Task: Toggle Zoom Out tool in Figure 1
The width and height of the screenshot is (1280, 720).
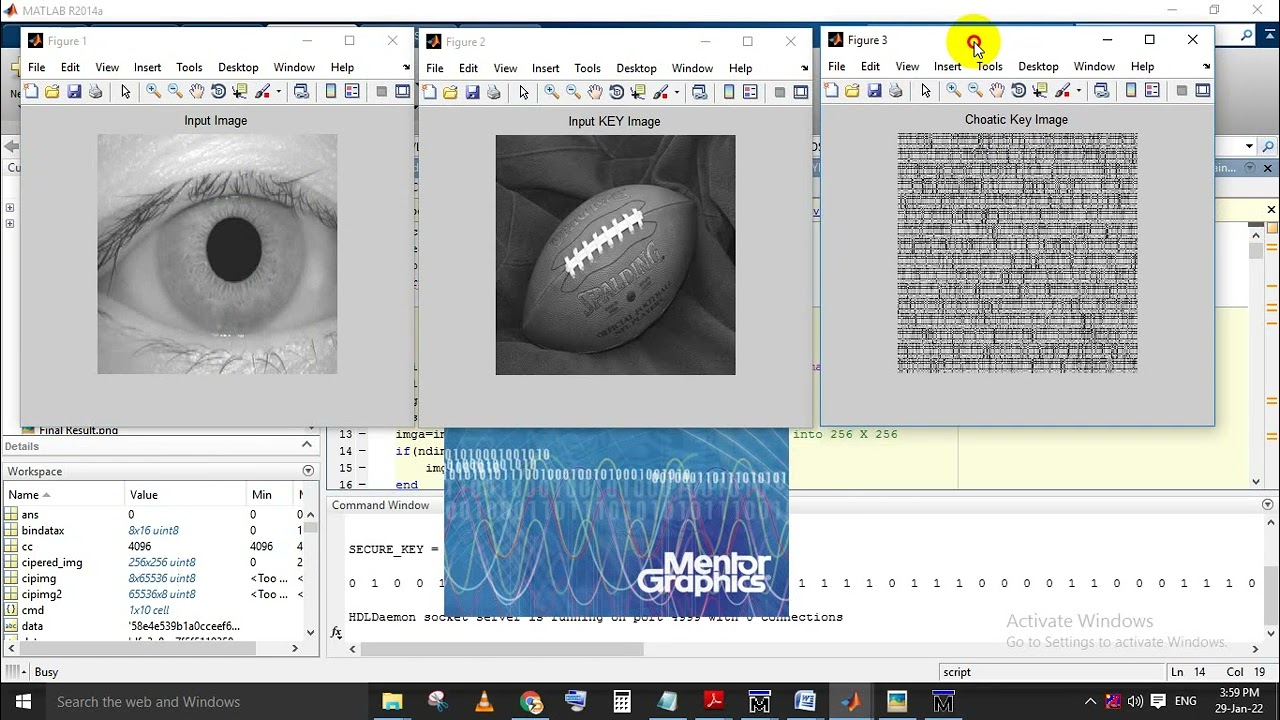Action: [175, 91]
